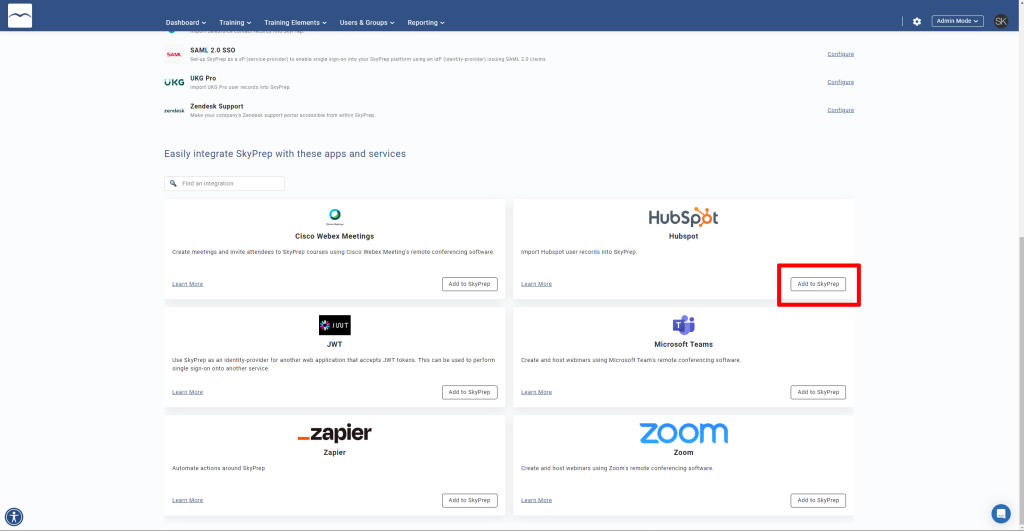The width and height of the screenshot is (1024, 531).
Task: Click the JWT logo
Action: [334, 325]
